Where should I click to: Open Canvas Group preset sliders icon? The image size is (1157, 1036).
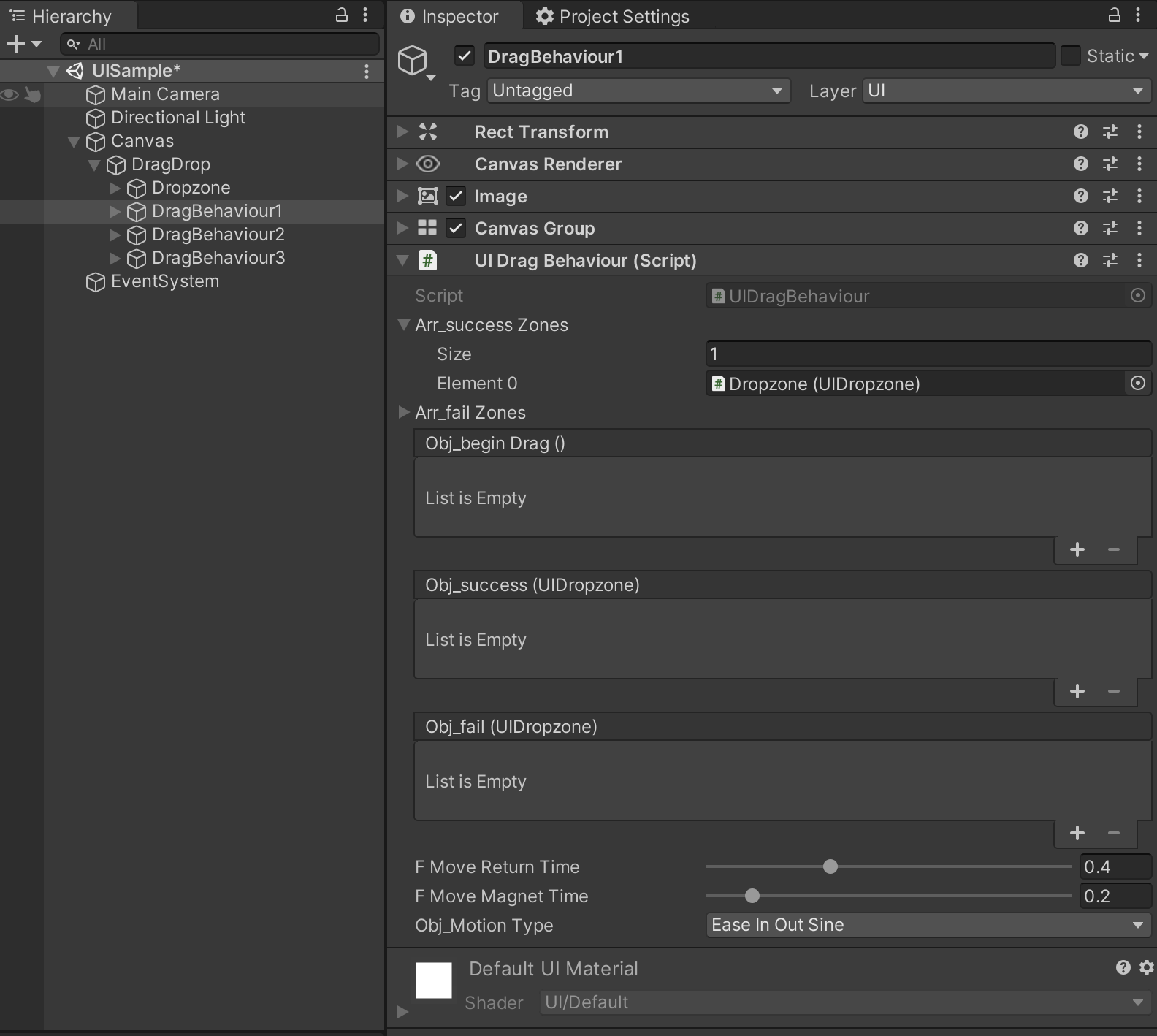[1110, 228]
